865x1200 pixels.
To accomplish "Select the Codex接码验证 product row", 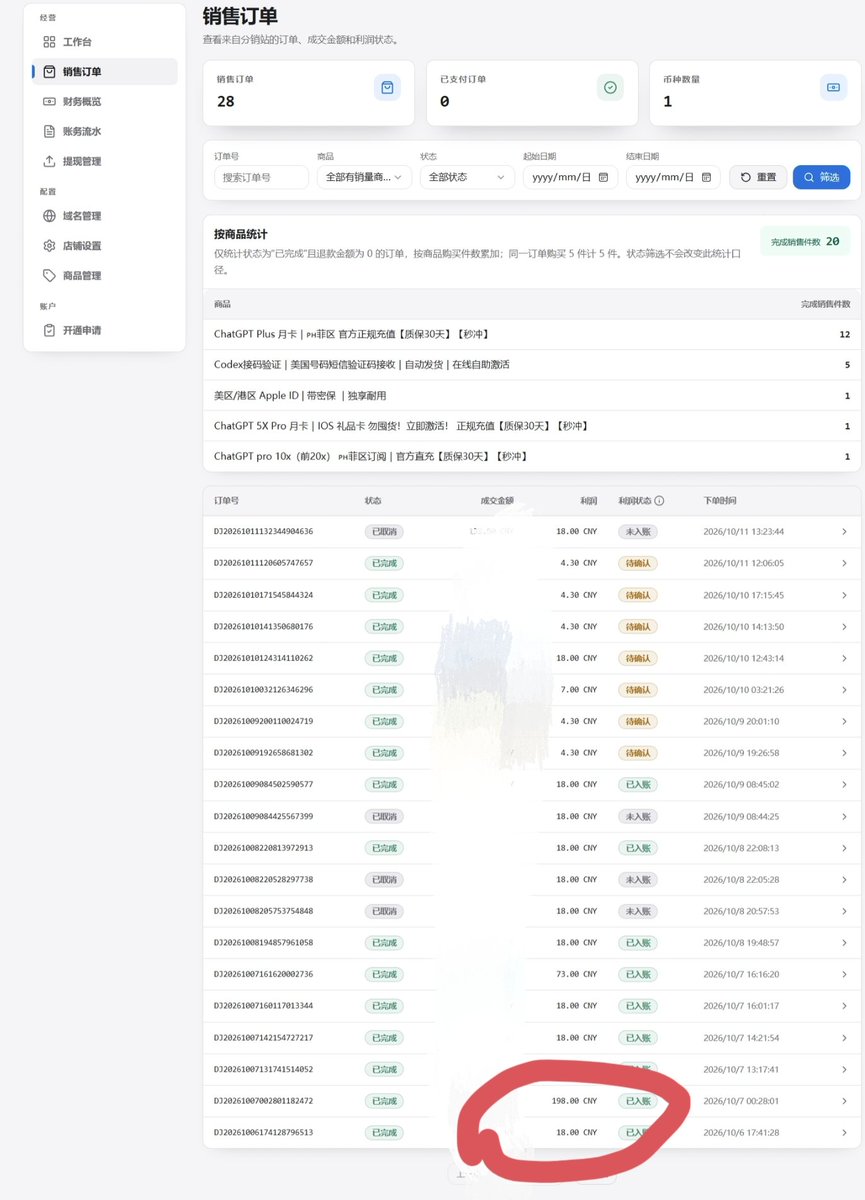I will point(532,365).
